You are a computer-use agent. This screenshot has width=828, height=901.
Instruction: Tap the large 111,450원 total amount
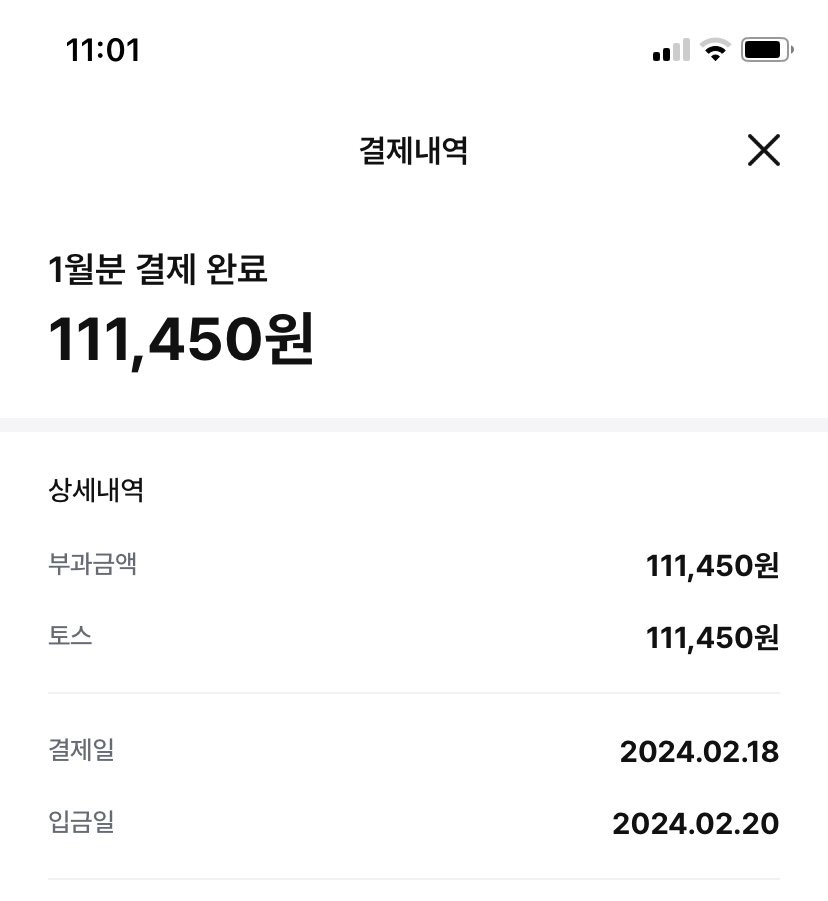click(181, 338)
